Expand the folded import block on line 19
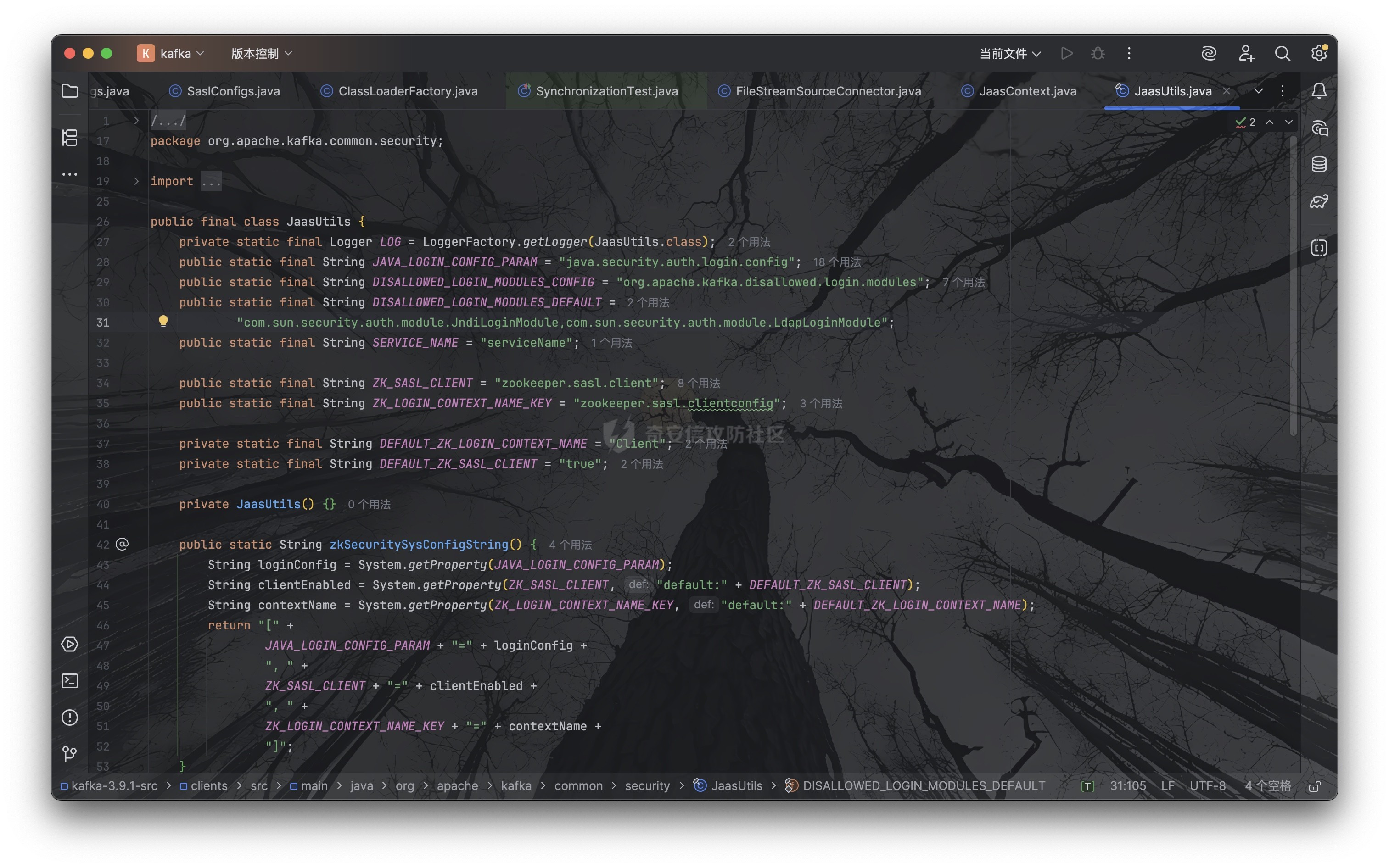This screenshot has width=1389, height=868. coord(136,181)
